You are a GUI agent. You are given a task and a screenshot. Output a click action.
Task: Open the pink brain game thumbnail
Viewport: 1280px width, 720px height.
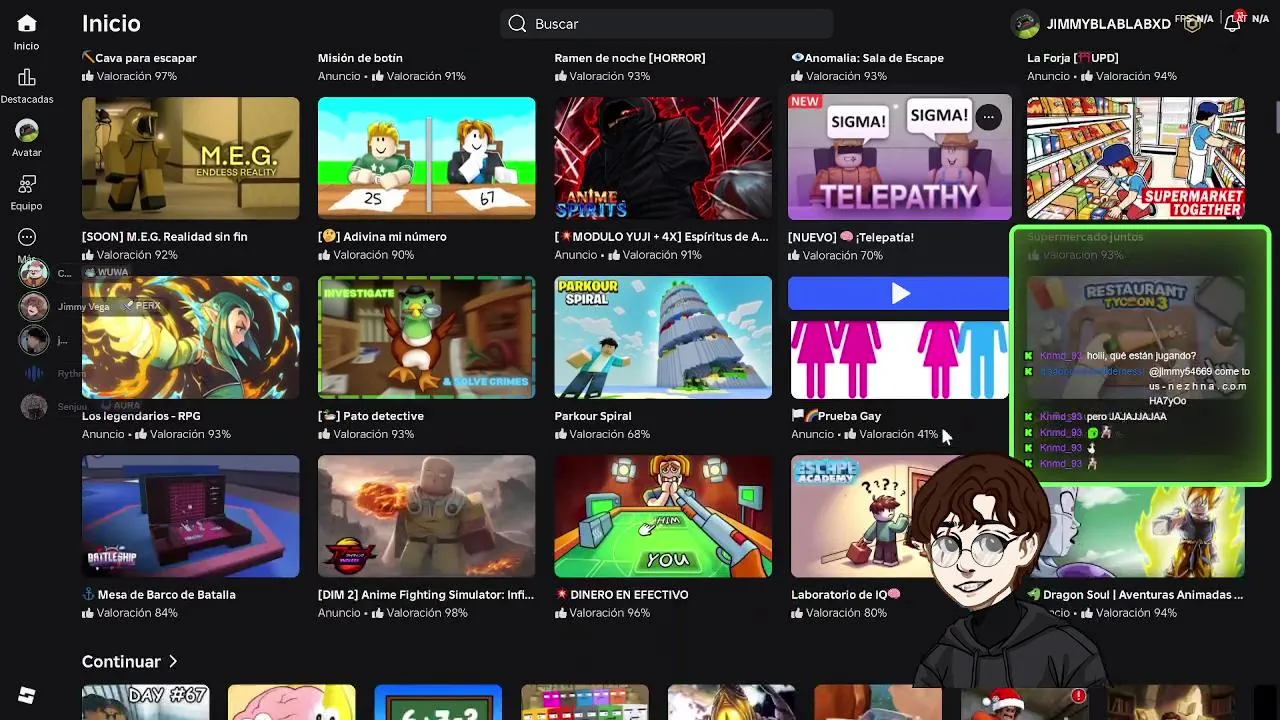(291, 702)
